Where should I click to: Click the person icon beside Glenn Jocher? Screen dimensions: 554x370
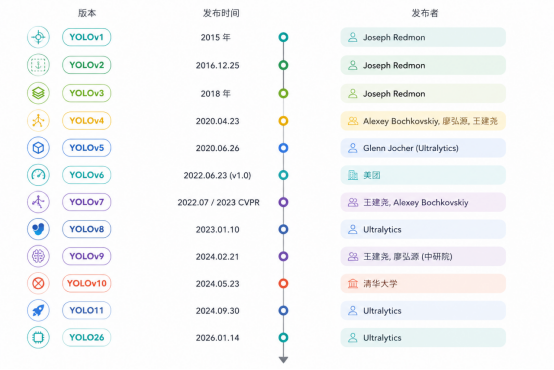pyautogui.click(x=353, y=148)
